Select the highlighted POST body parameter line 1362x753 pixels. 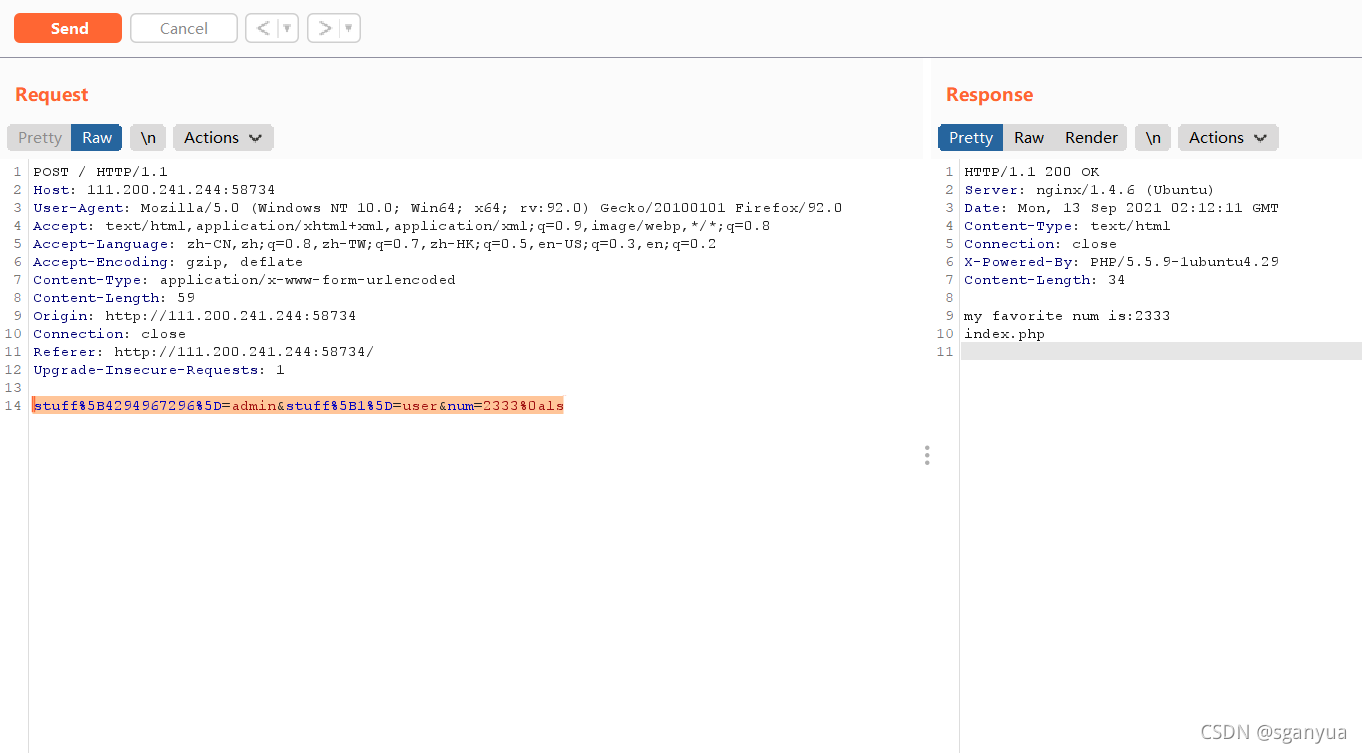pyautogui.click(x=297, y=405)
